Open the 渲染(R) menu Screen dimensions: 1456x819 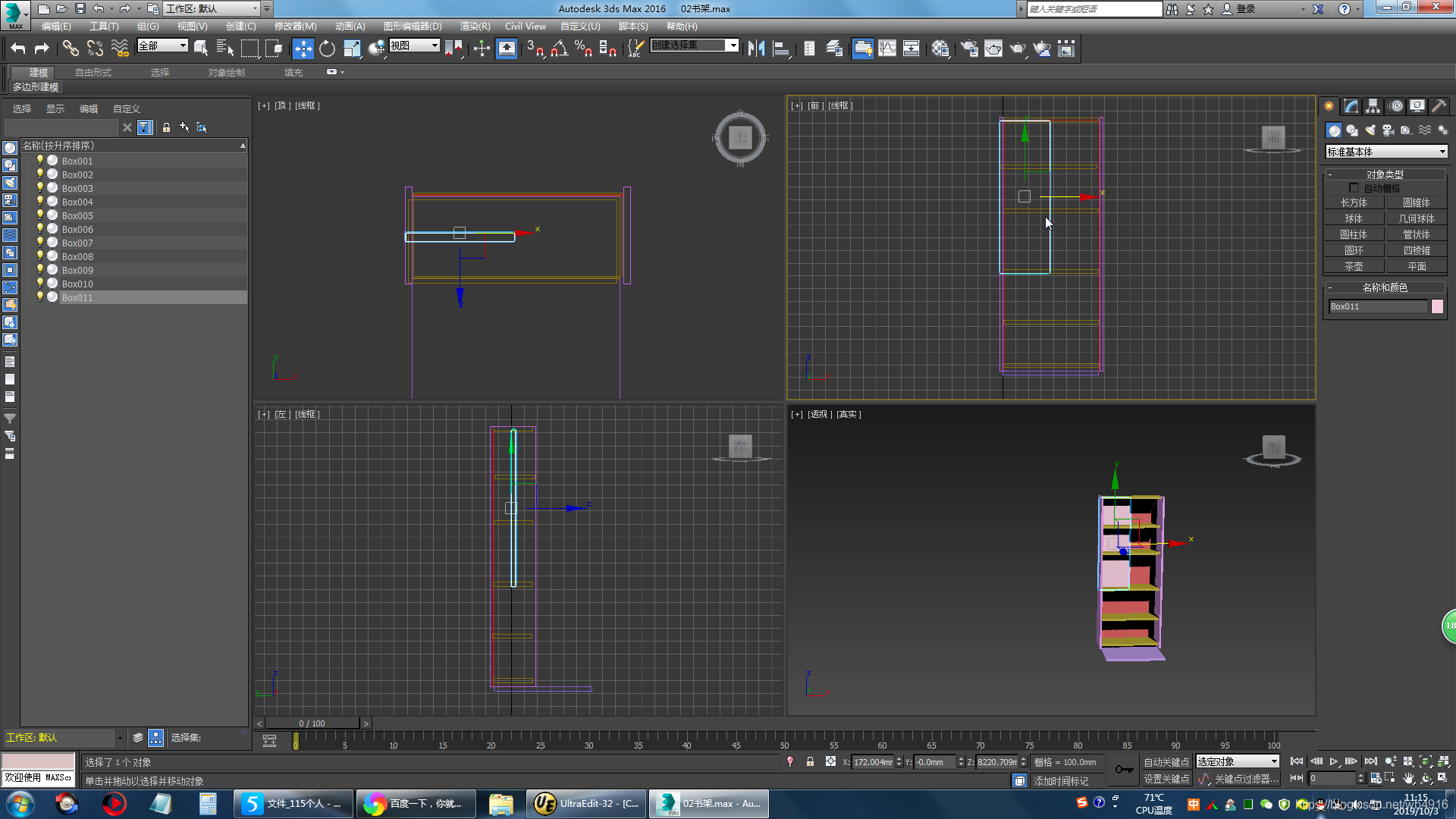[x=475, y=27]
